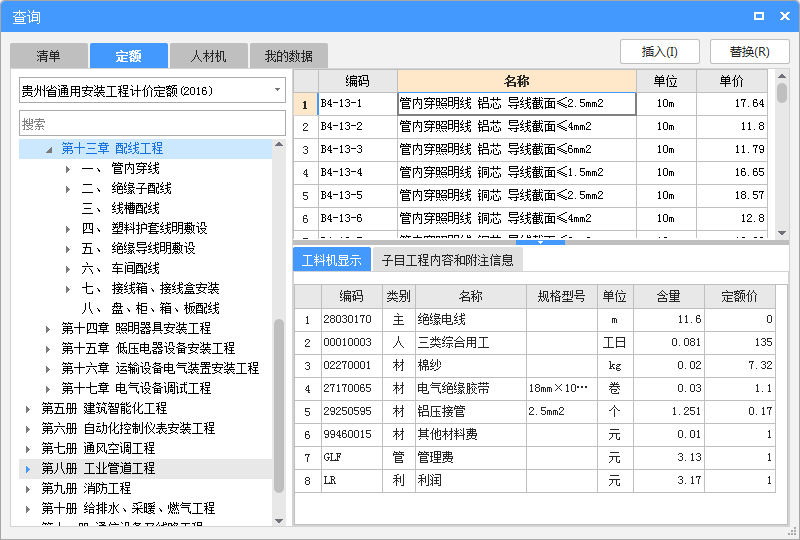The width and height of the screenshot is (800, 540).
Task: Select row with code B4-13-2
Action: [531, 126]
